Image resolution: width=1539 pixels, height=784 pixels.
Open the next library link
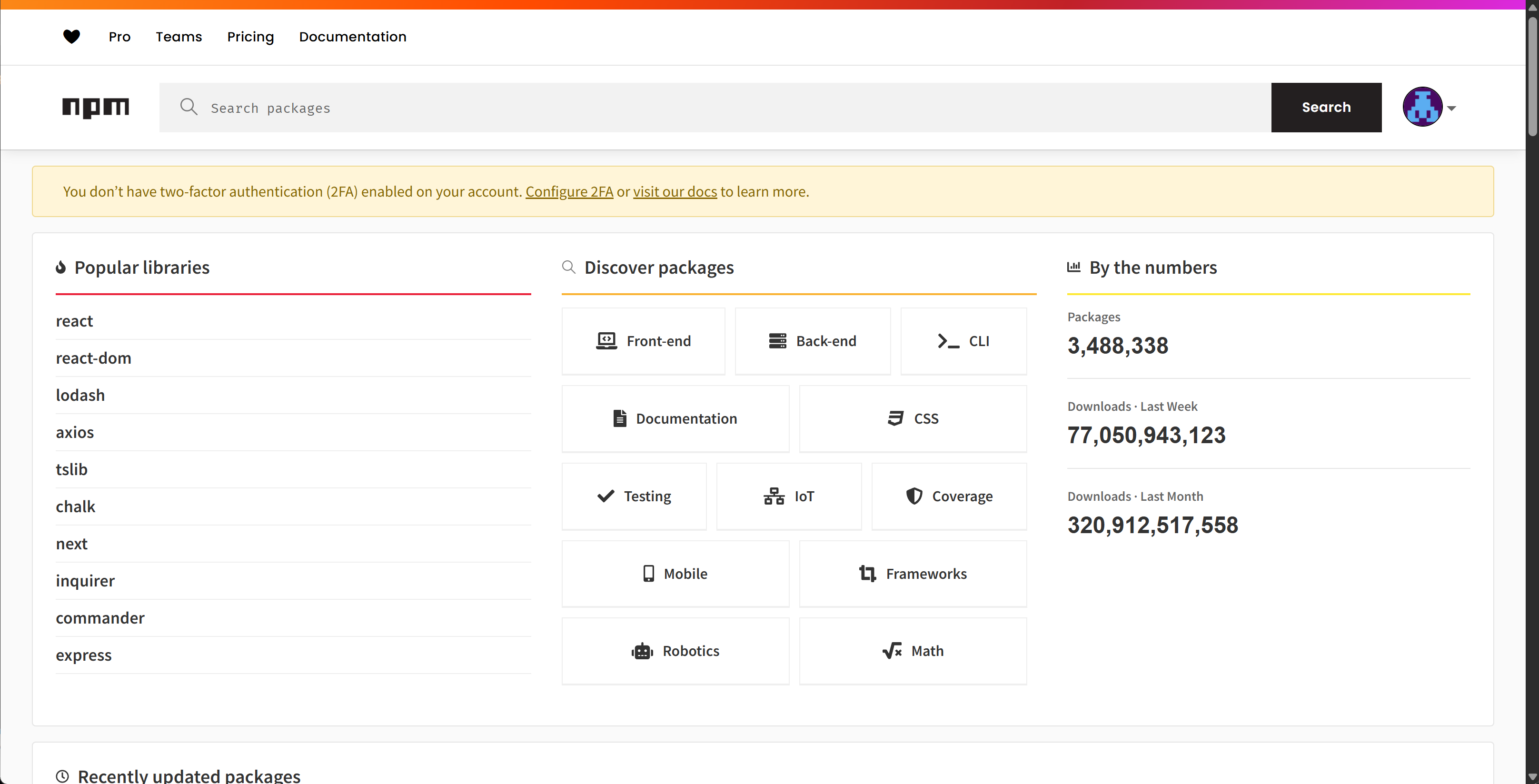point(72,544)
